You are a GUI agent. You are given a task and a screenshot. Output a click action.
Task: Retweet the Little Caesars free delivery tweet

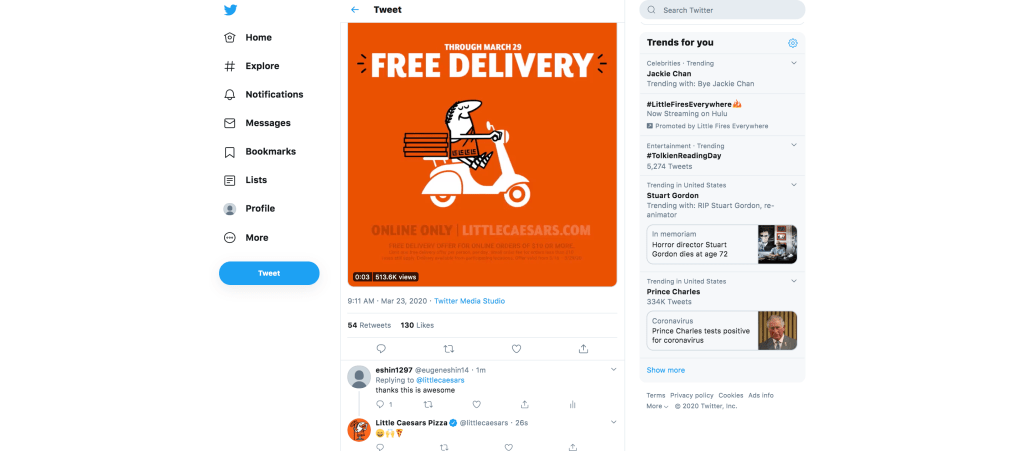tap(448, 349)
